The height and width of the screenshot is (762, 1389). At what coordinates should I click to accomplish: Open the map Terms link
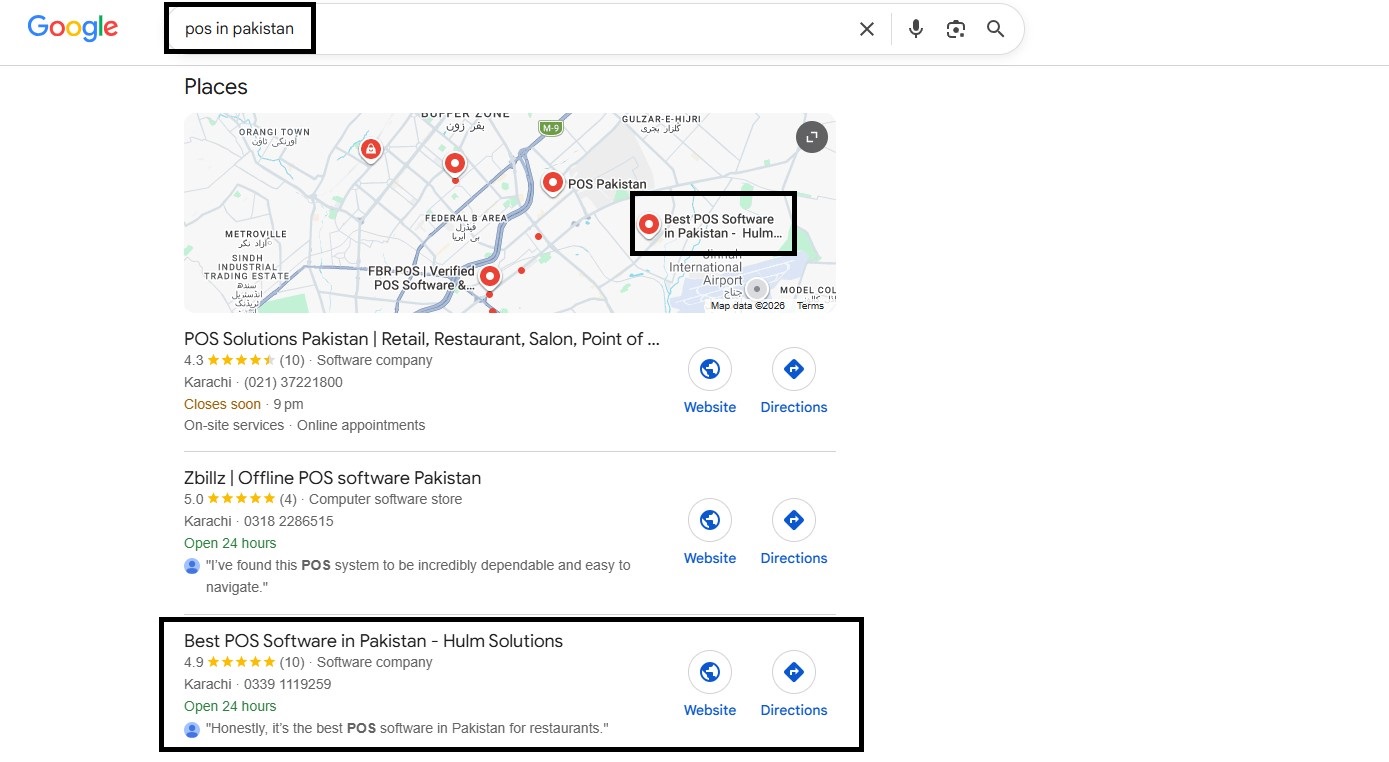[810, 306]
